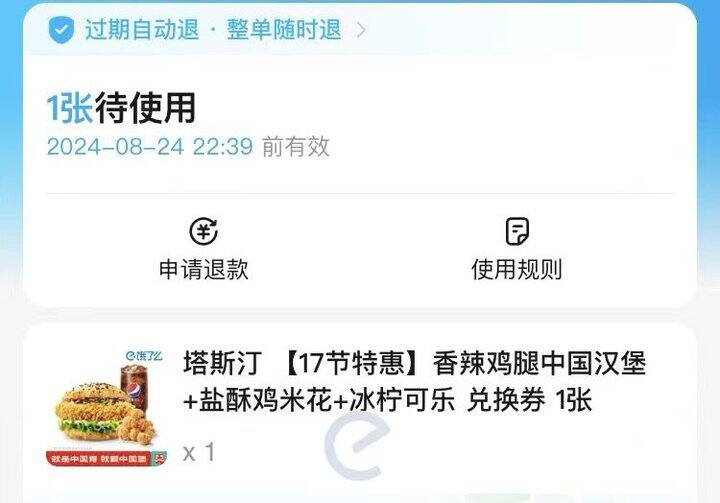The height and width of the screenshot is (503, 720).
Task: Open the burger combo product thumbnail
Action: [x=107, y=408]
